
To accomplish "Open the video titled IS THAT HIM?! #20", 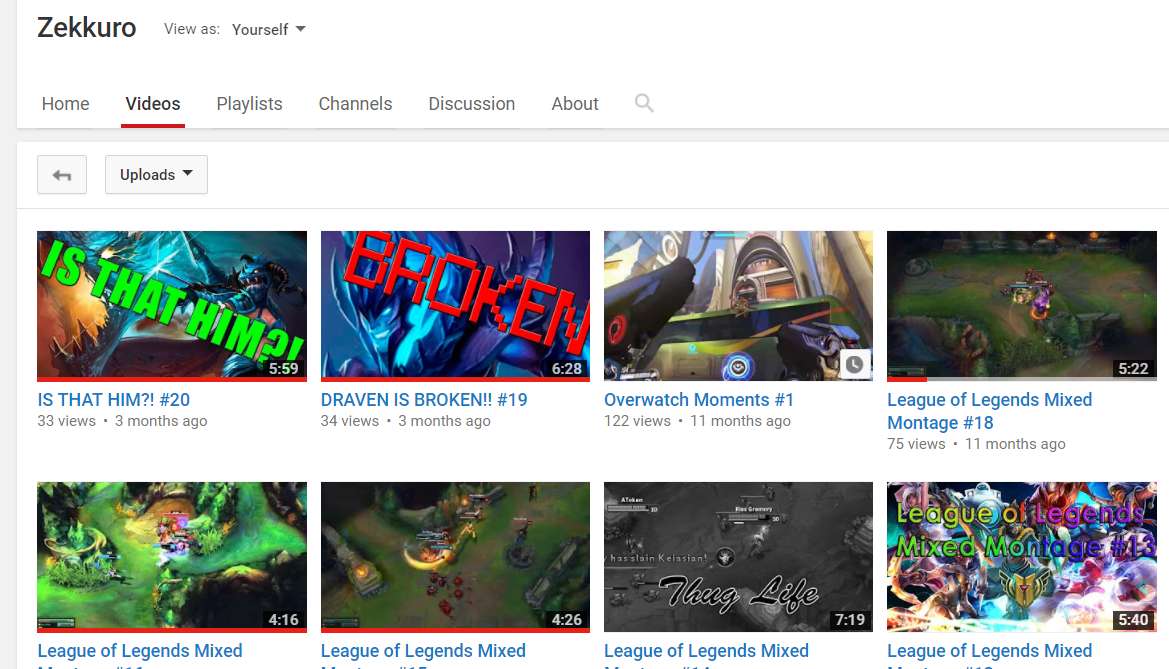I will (114, 400).
